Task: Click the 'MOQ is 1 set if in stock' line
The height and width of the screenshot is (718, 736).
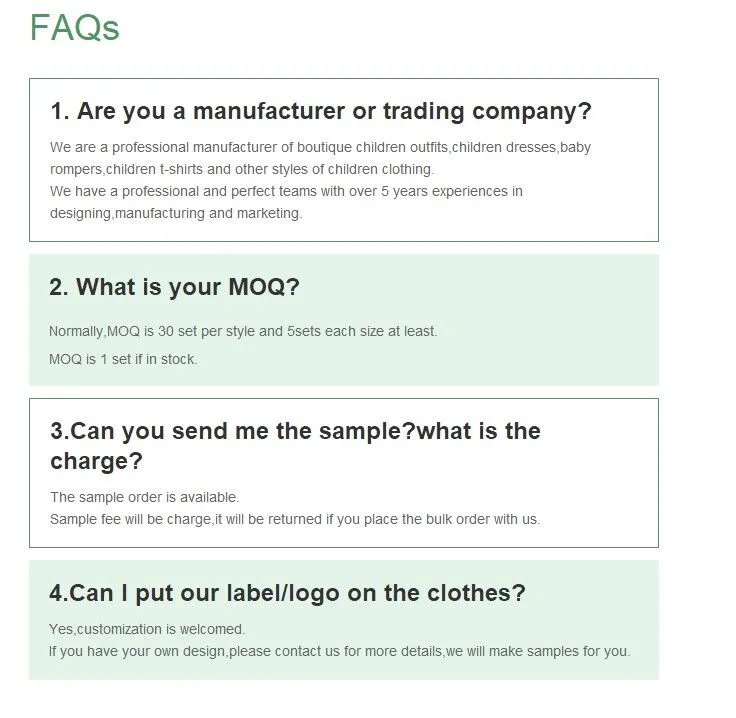Action: click(x=123, y=359)
